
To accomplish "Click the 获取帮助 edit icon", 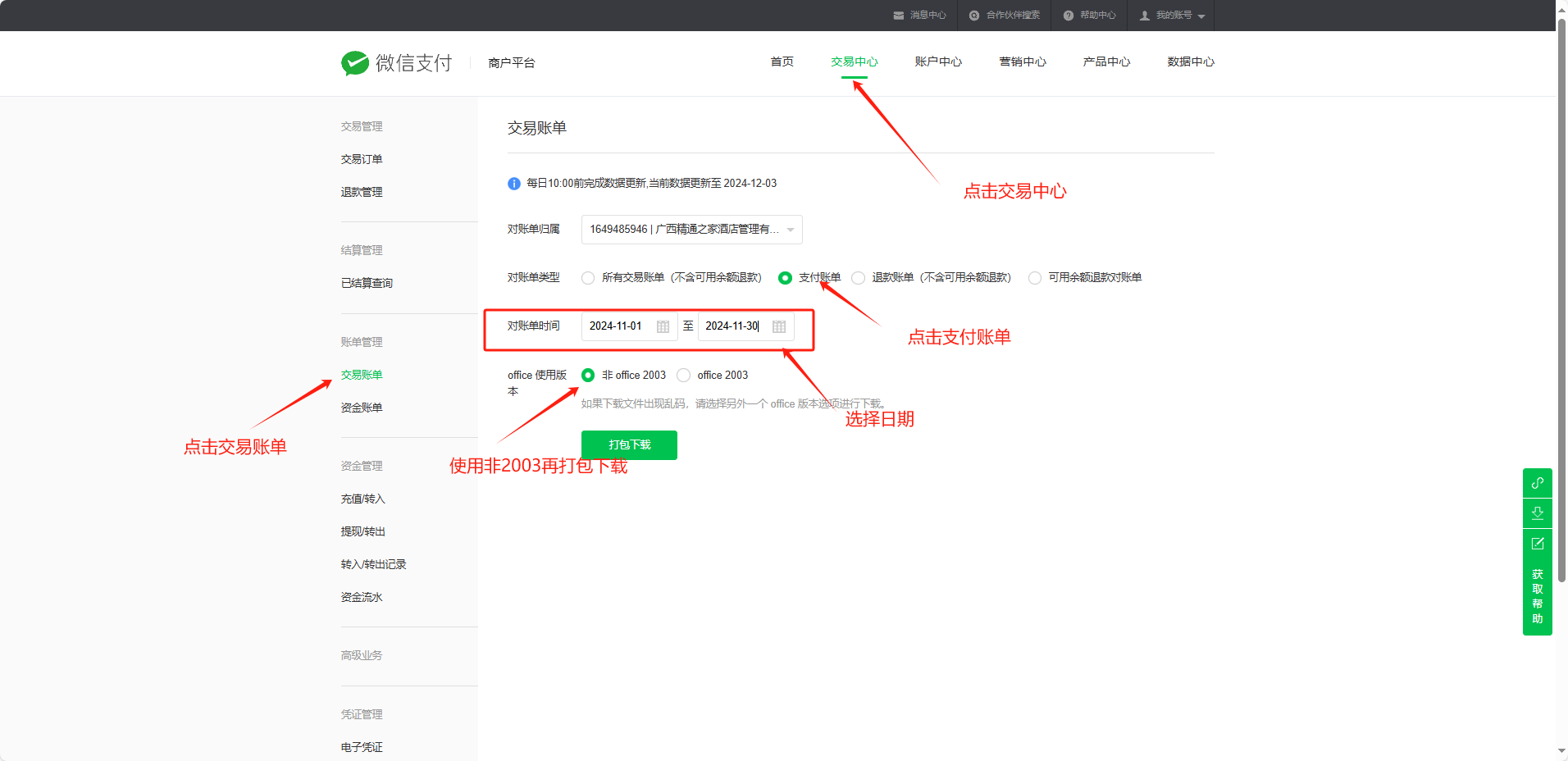I will coord(1537,544).
